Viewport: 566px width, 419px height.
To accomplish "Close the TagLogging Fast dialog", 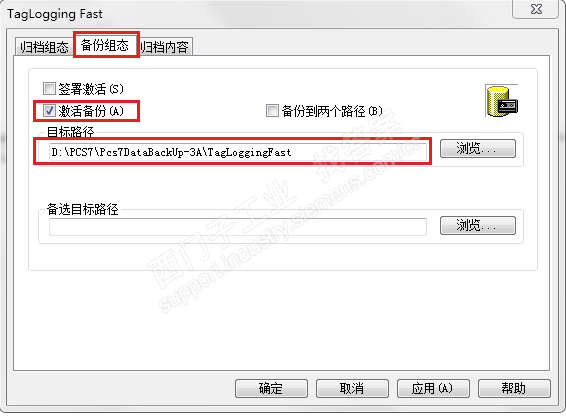I will (x=536, y=9).
